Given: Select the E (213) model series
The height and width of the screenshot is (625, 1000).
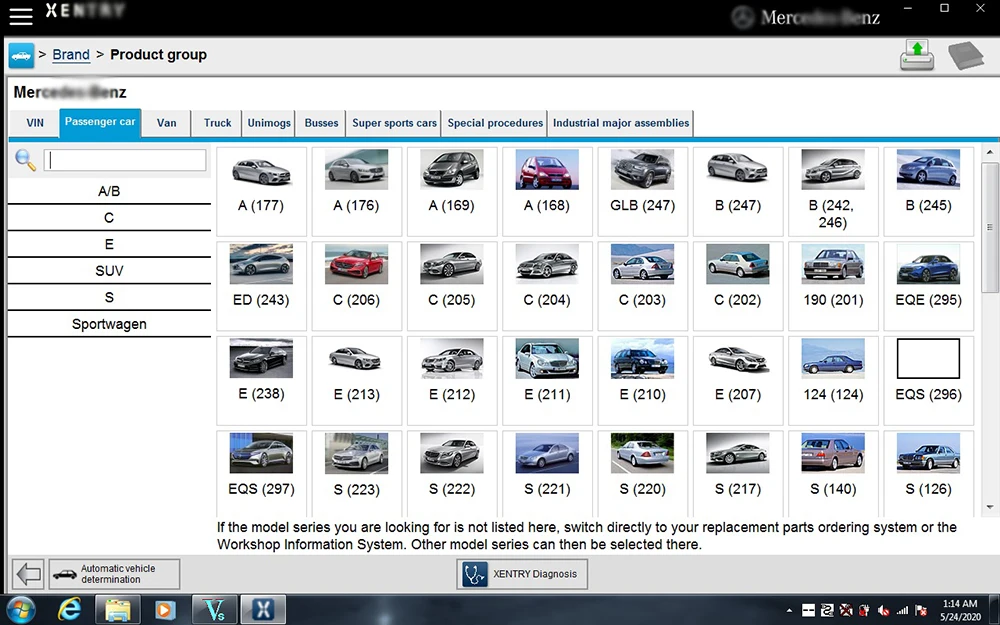Looking at the screenshot, I should tap(357, 380).
